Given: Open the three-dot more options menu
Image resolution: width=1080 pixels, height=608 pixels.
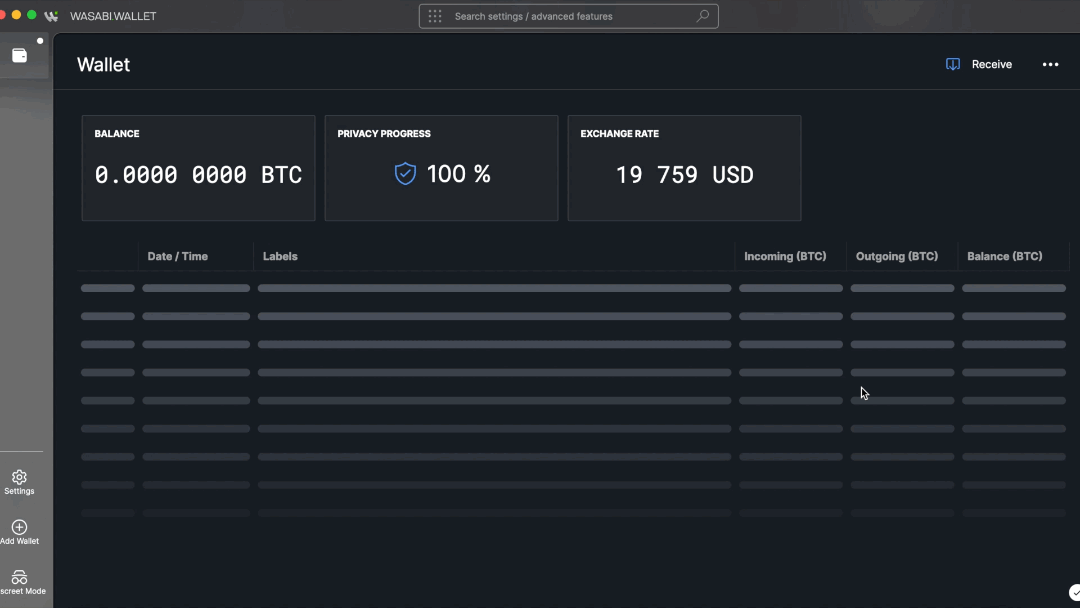Looking at the screenshot, I should (x=1050, y=64).
